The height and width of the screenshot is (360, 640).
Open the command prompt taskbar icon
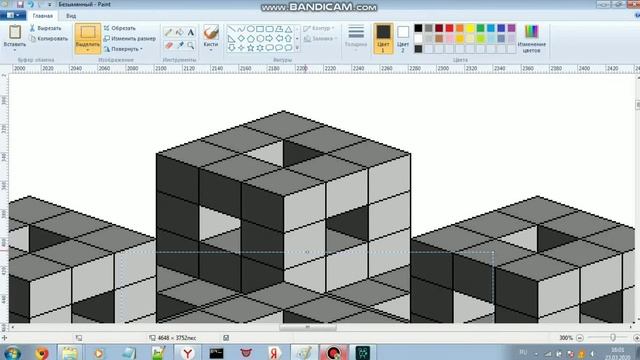click(216, 353)
